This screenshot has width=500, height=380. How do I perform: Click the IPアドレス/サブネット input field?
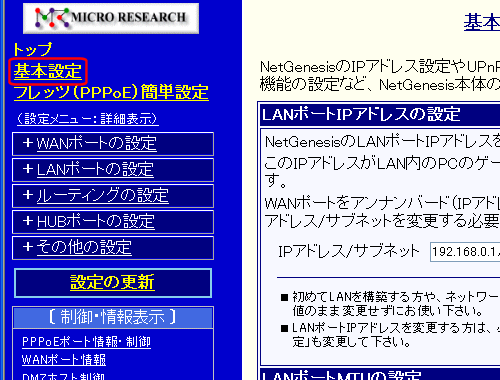click(x=465, y=252)
